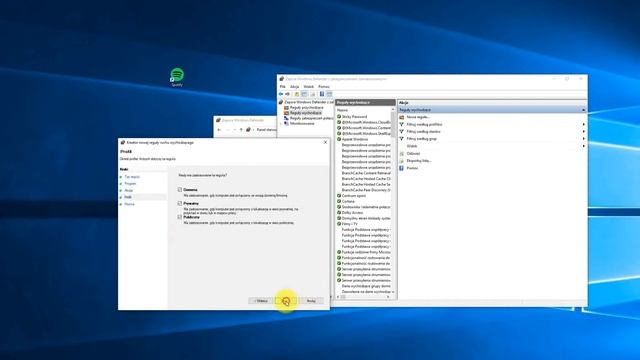The height and width of the screenshot is (360, 640).
Task: Click Panel sterowania breadcrumb in background window
Action: click(x=266, y=130)
